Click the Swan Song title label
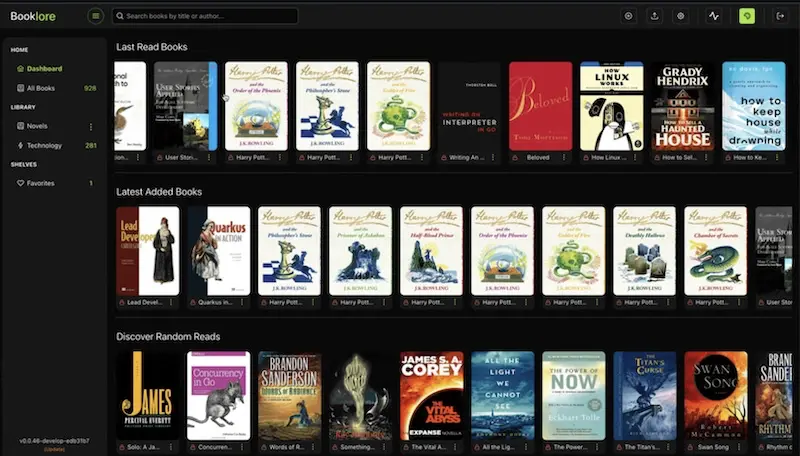Viewport: 800px width, 456px height. coord(713,447)
